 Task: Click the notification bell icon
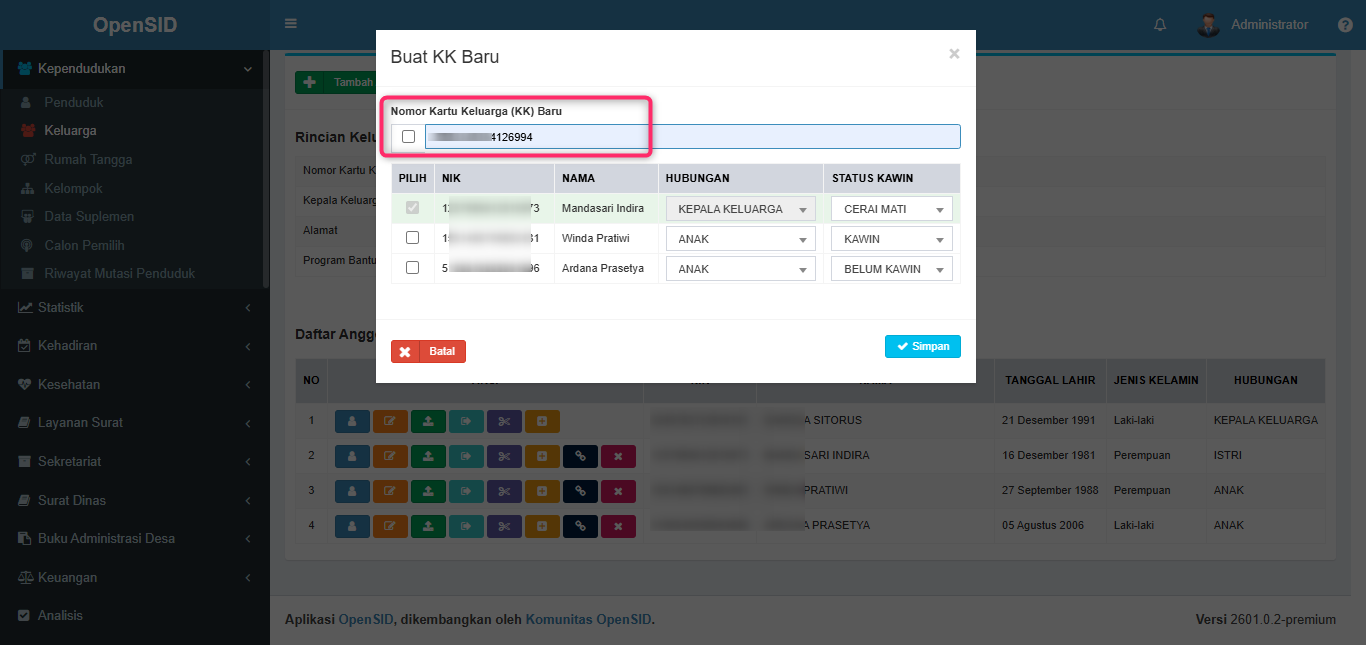(x=1160, y=25)
